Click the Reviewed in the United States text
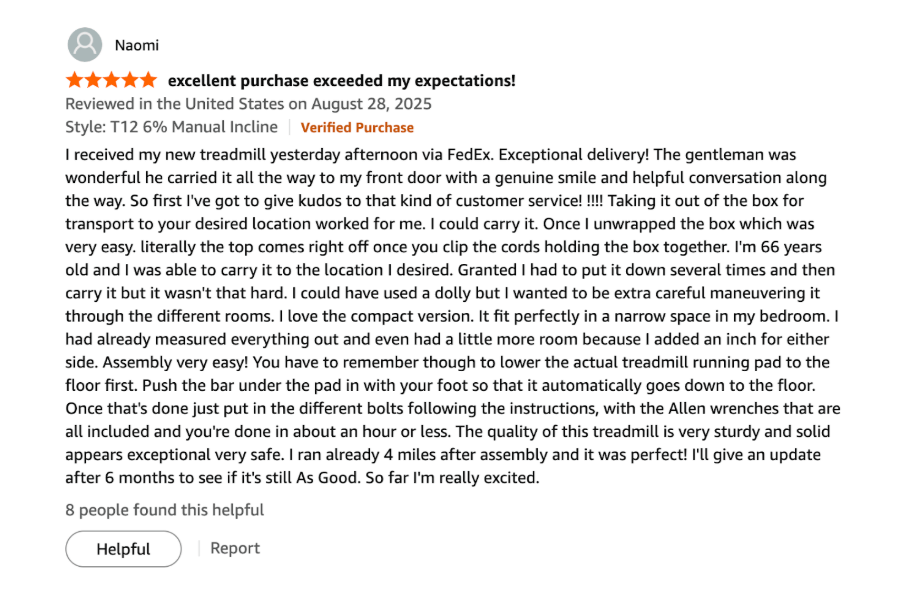Viewport: 920px width, 600px height. click(170, 103)
